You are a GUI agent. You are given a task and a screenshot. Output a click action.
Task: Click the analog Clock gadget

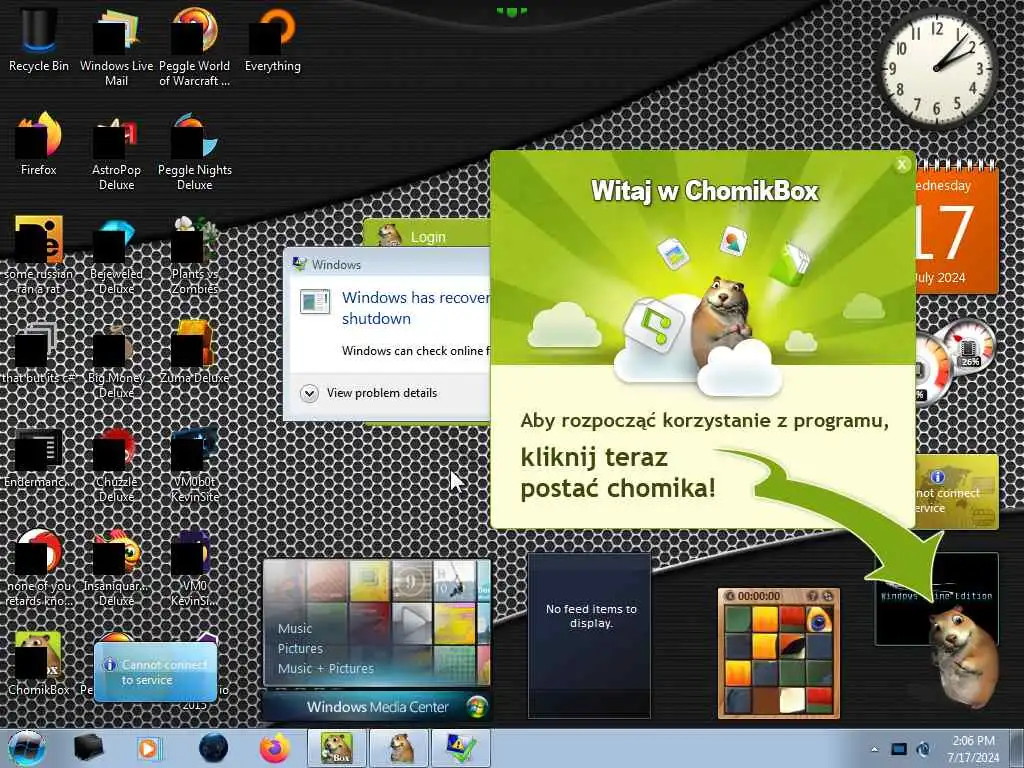(936, 68)
